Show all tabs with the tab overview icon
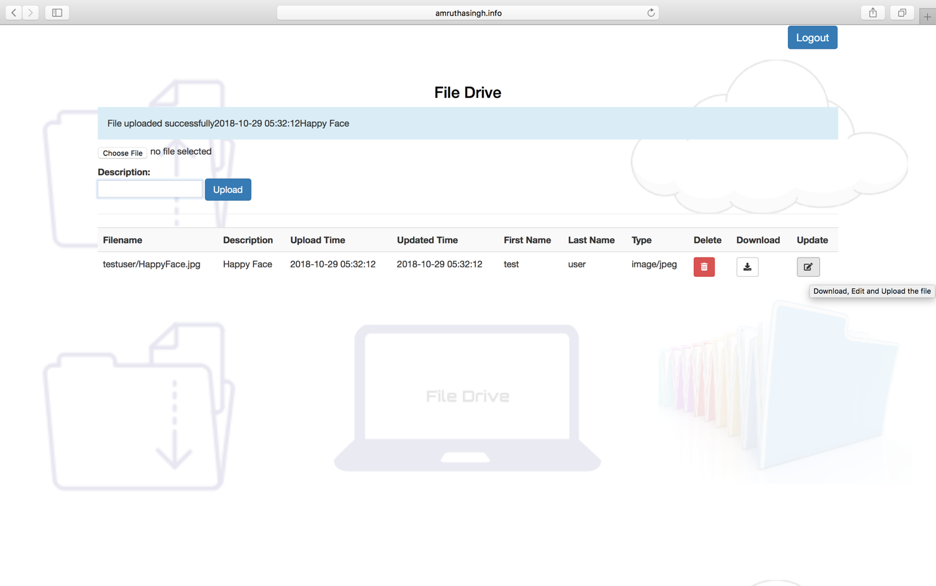 tap(900, 12)
